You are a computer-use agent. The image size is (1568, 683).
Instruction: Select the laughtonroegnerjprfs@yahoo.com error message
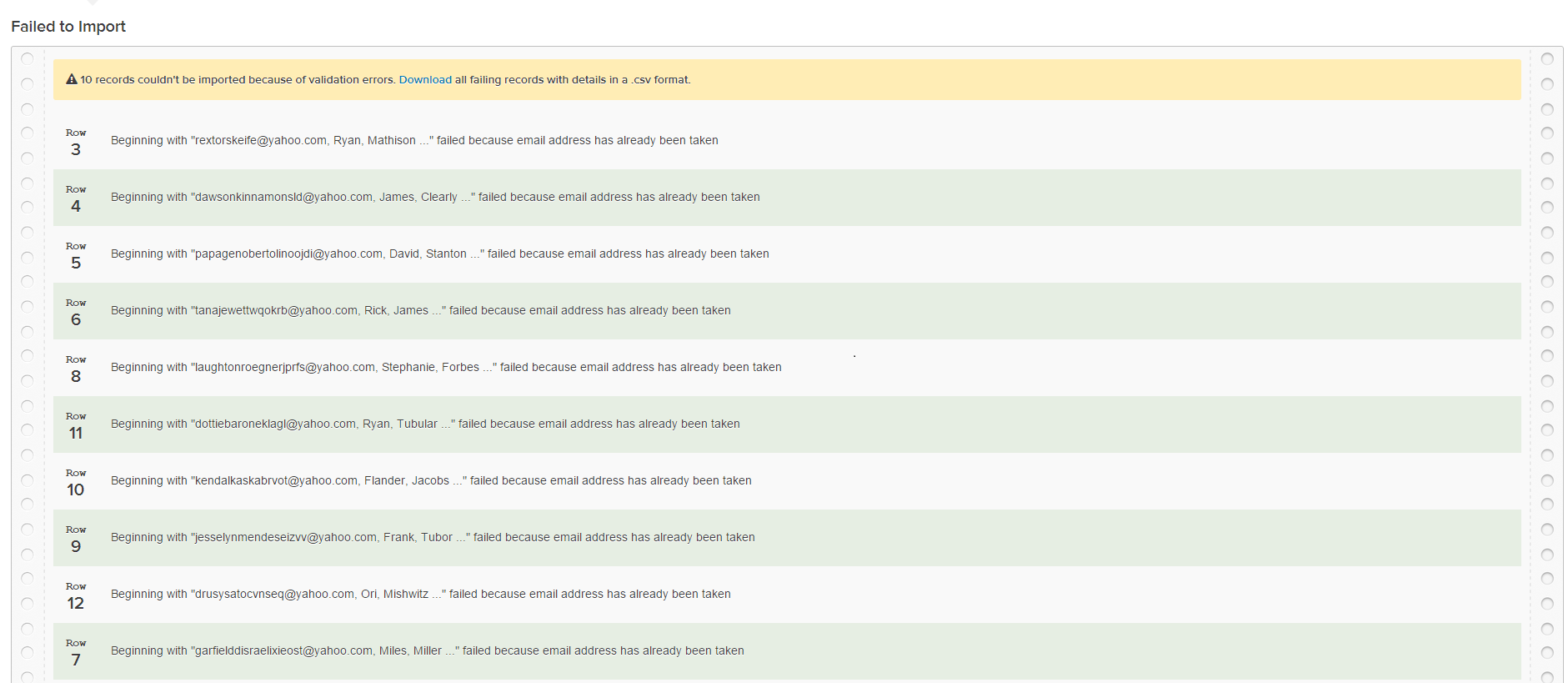(446, 368)
